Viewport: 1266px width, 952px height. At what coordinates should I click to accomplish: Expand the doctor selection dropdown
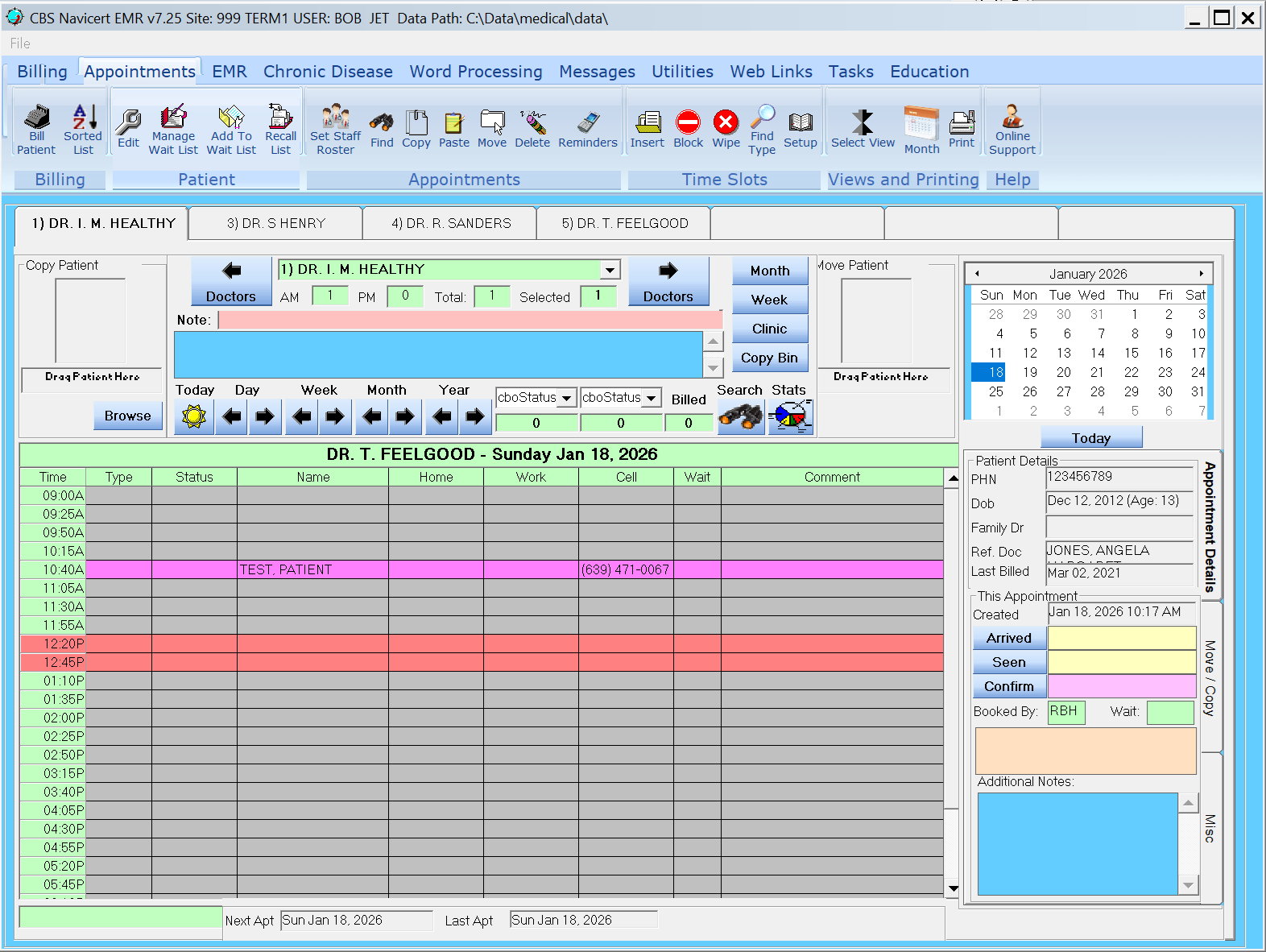pyautogui.click(x=610, y=270)
